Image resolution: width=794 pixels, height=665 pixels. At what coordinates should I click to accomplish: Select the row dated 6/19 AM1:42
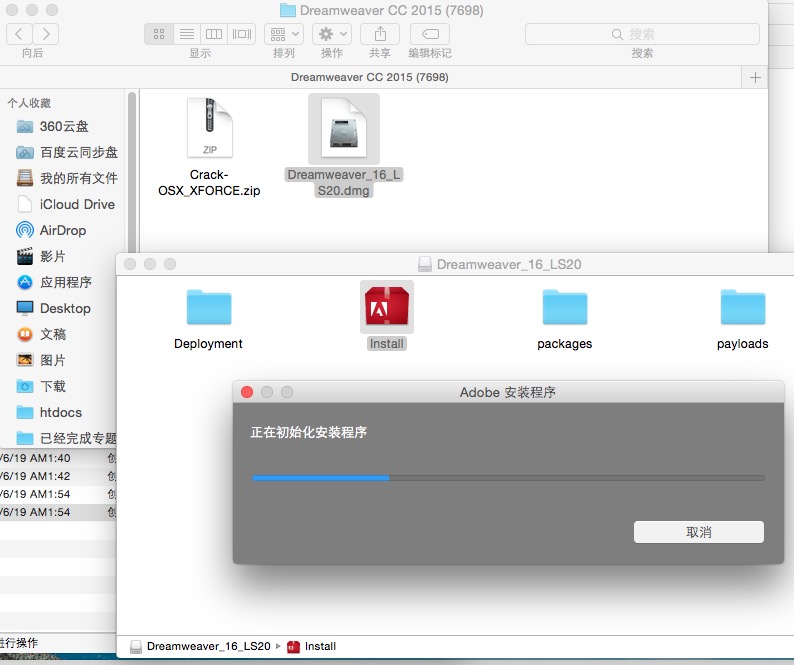(58, 476)
